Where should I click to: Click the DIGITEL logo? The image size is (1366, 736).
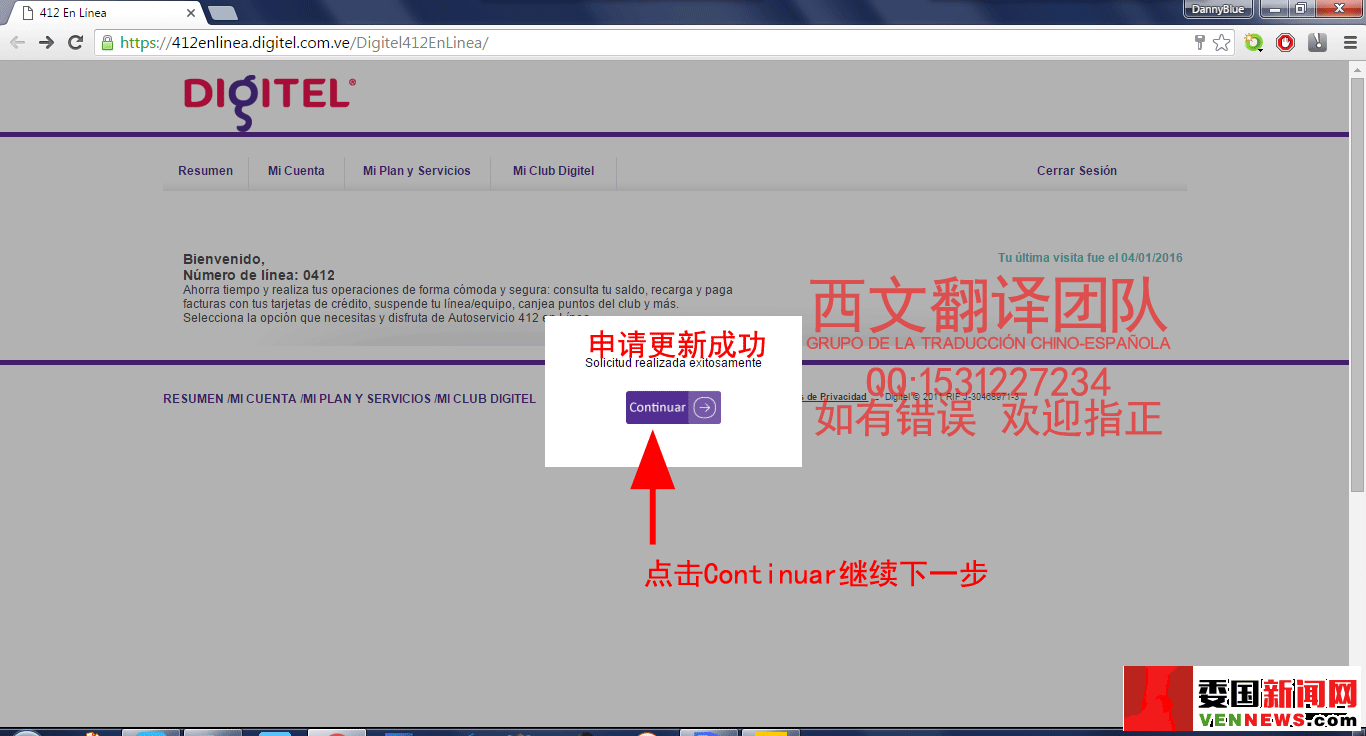(269, 101)
